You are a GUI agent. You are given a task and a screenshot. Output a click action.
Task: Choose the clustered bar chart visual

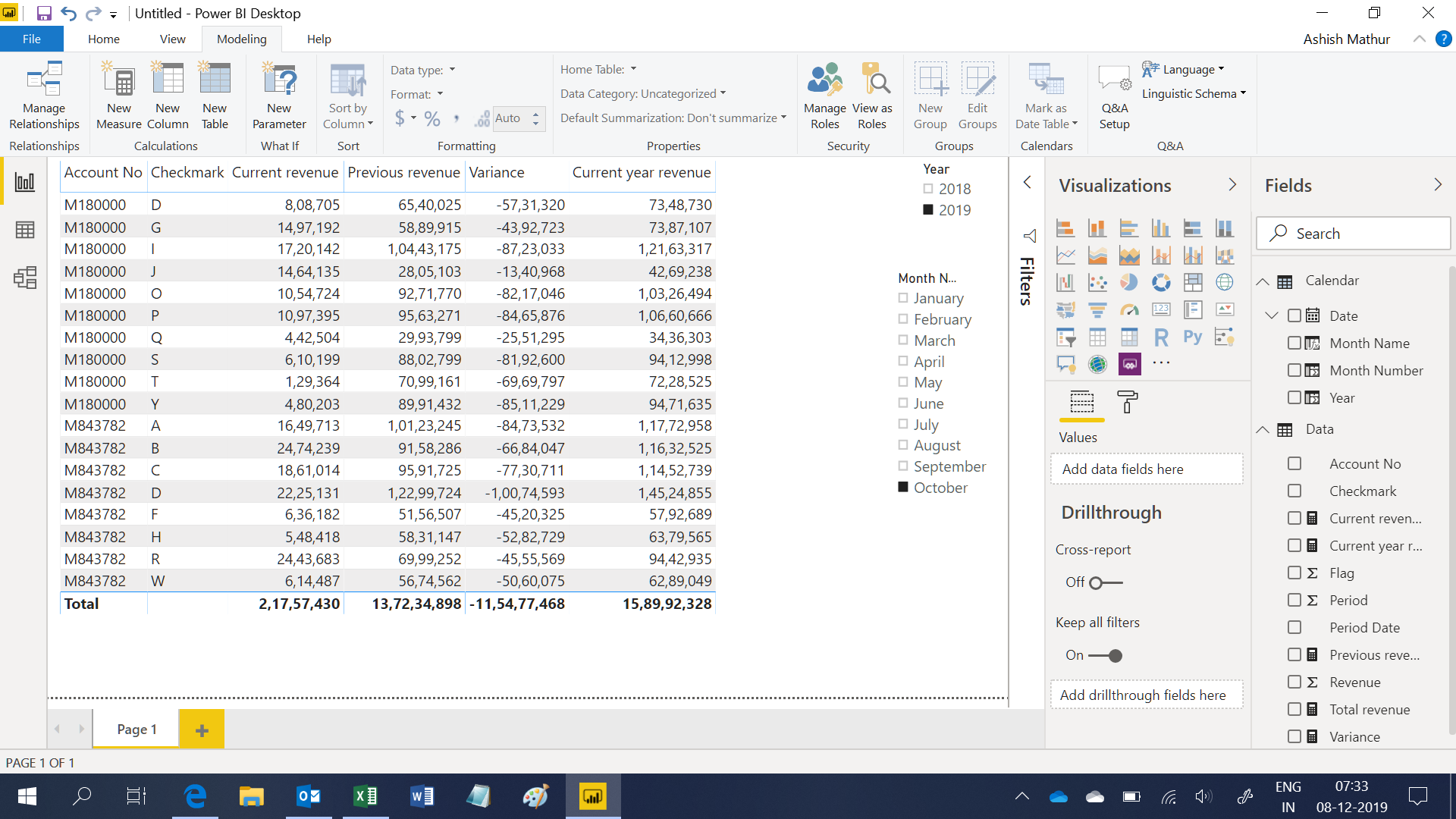[x=1129, y=228]
